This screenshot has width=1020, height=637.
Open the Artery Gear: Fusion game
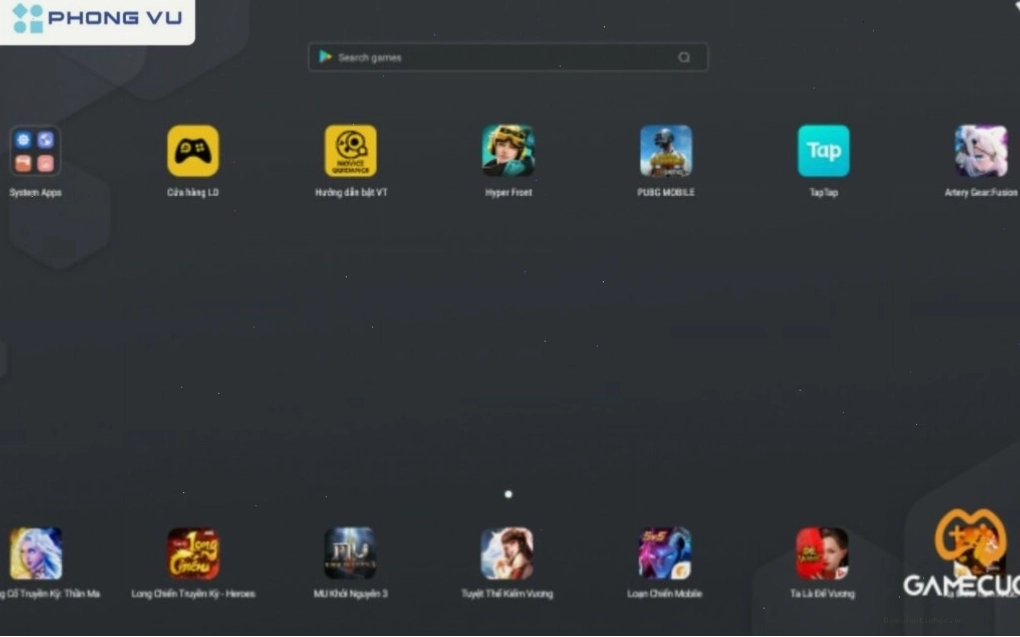click(981, 151)
